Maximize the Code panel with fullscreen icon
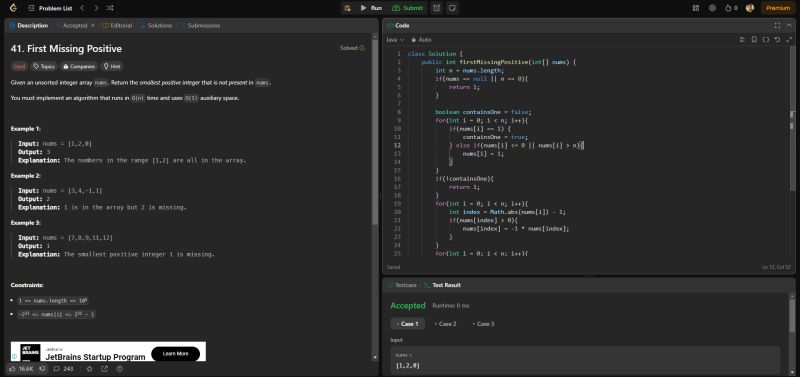Screen dimensions: 800x377 (777, 26)
